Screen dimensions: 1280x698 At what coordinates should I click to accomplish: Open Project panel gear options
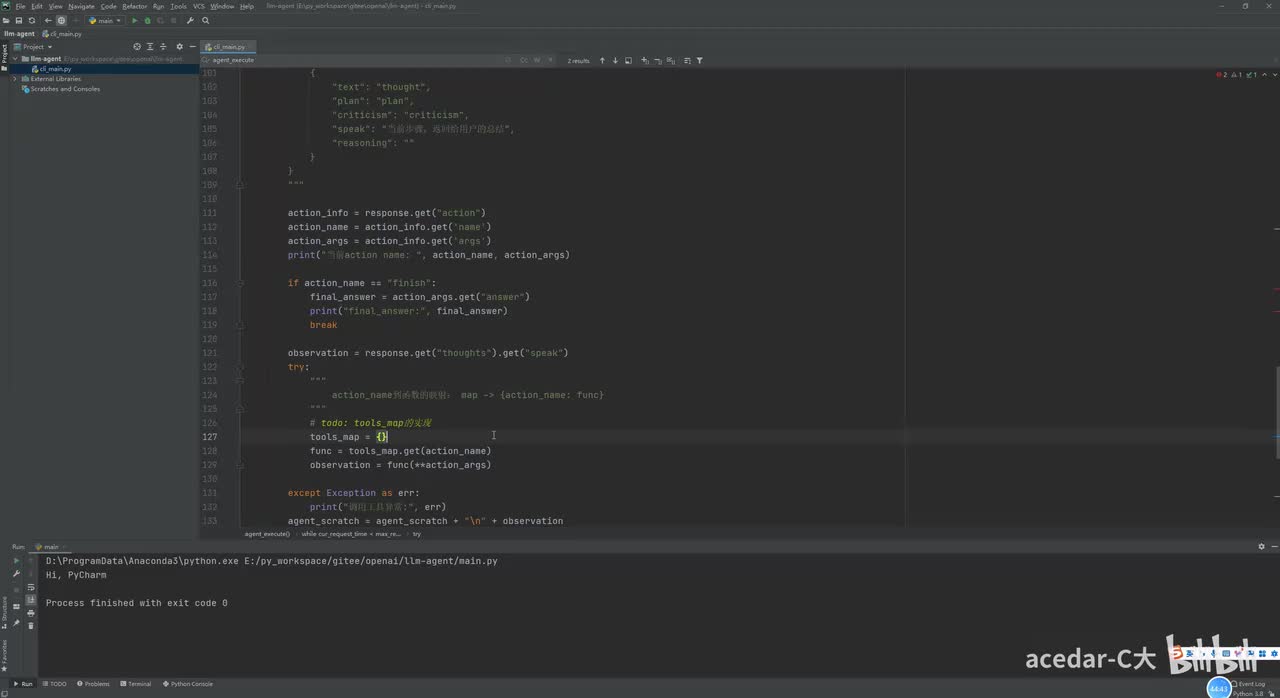180,47
